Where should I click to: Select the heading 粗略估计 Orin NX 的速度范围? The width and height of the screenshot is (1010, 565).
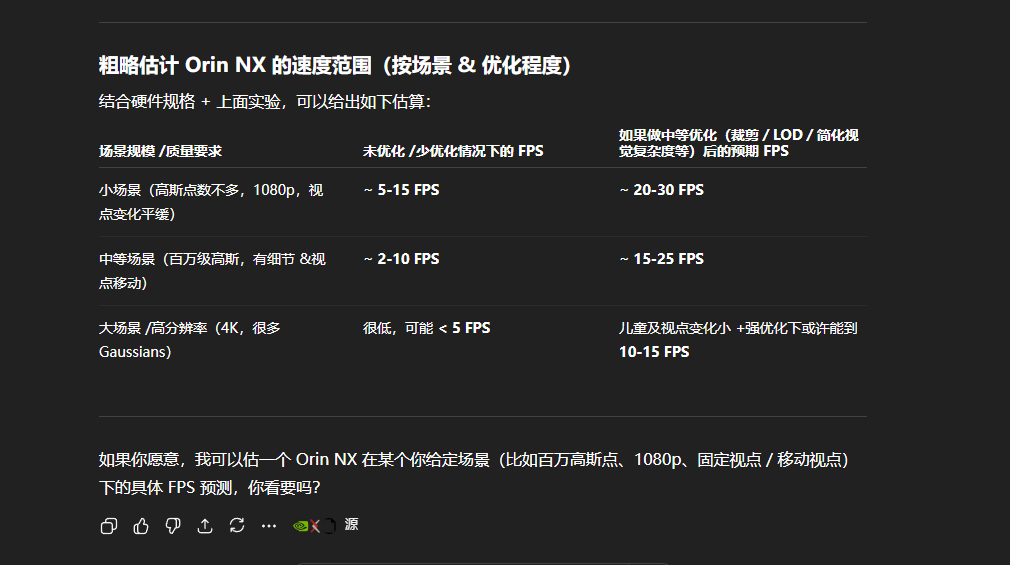tap(334, 65)
